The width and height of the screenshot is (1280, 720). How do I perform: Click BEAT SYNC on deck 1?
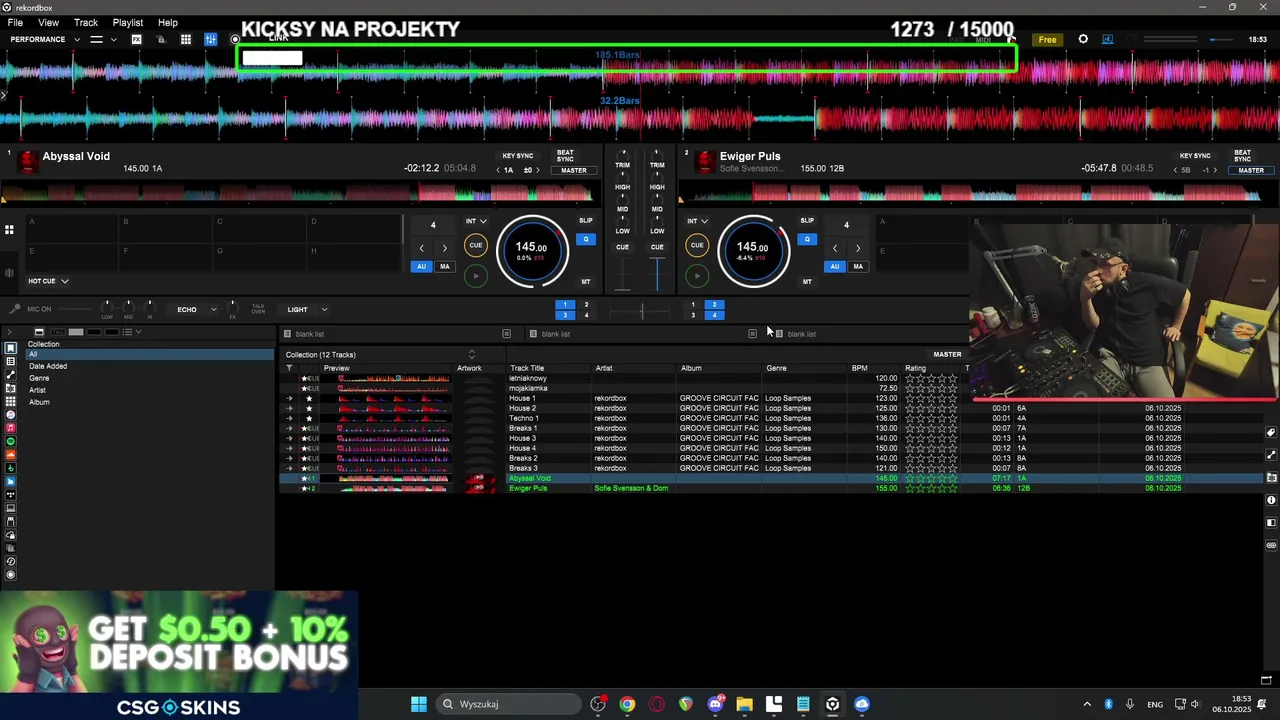565,155
